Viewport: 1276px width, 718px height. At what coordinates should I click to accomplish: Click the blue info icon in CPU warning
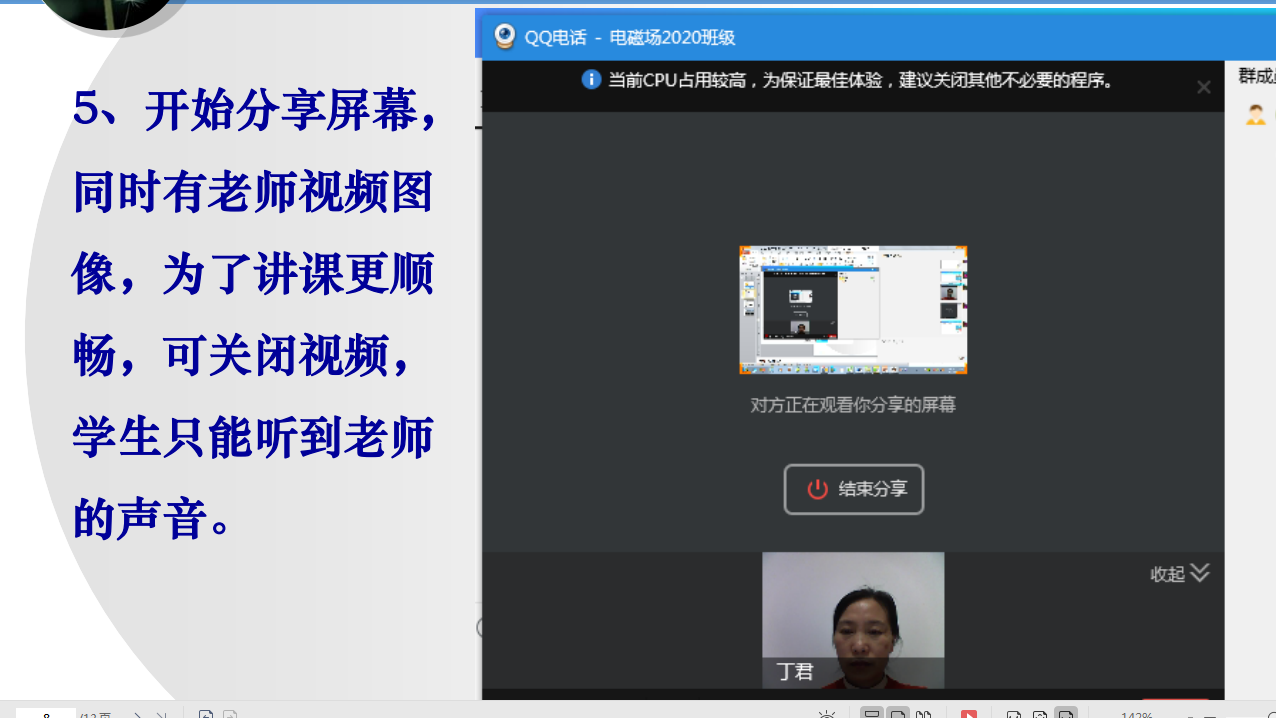point(591,80)
